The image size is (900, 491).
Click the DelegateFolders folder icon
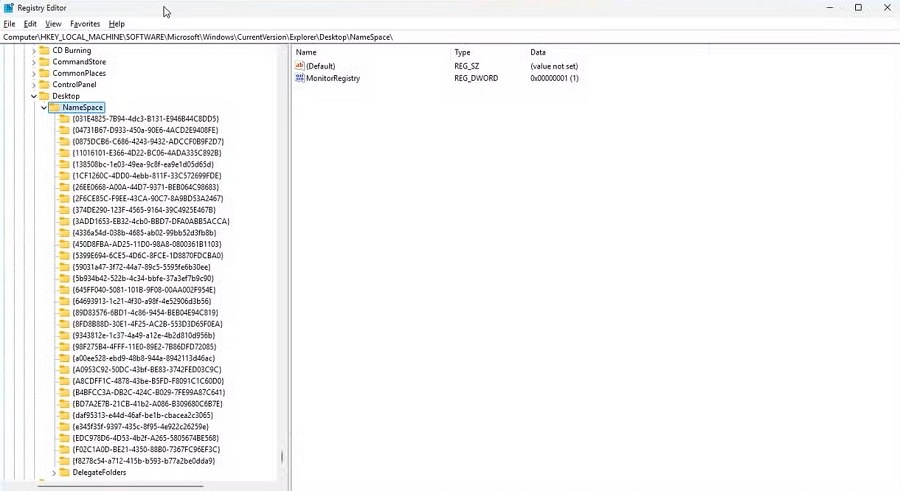click(64, 472)
